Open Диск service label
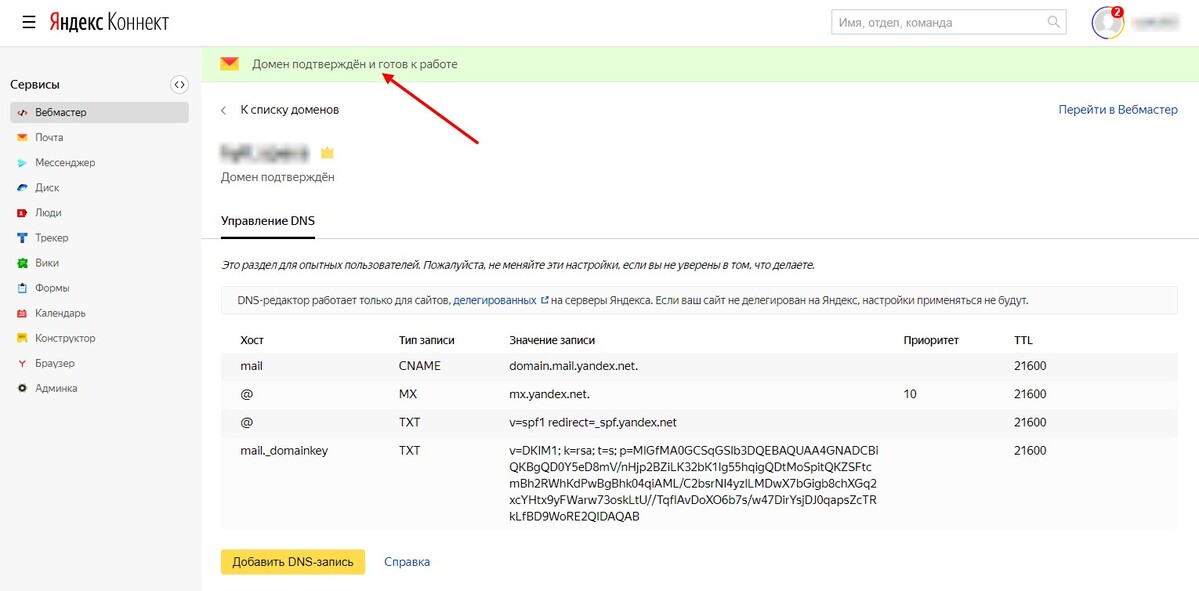 tap(47, 188)
